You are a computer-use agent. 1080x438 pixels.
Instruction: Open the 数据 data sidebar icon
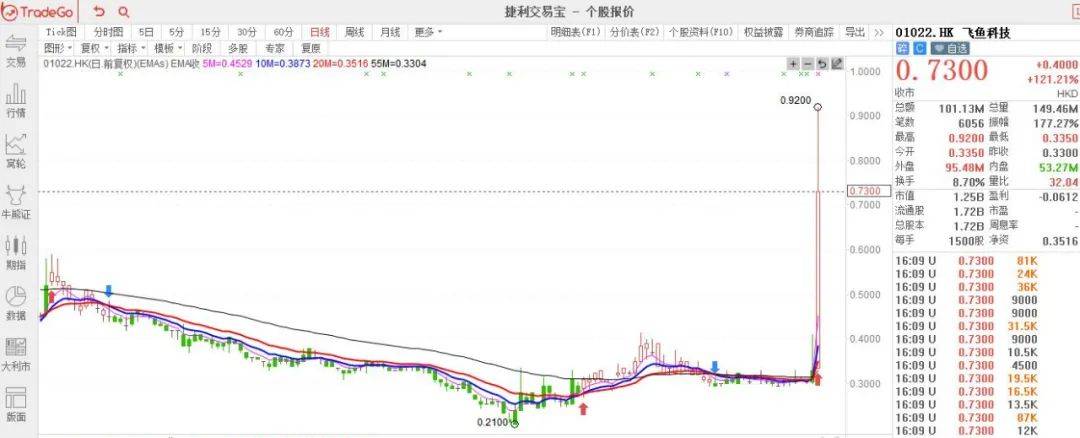click(x=15, y=304)
